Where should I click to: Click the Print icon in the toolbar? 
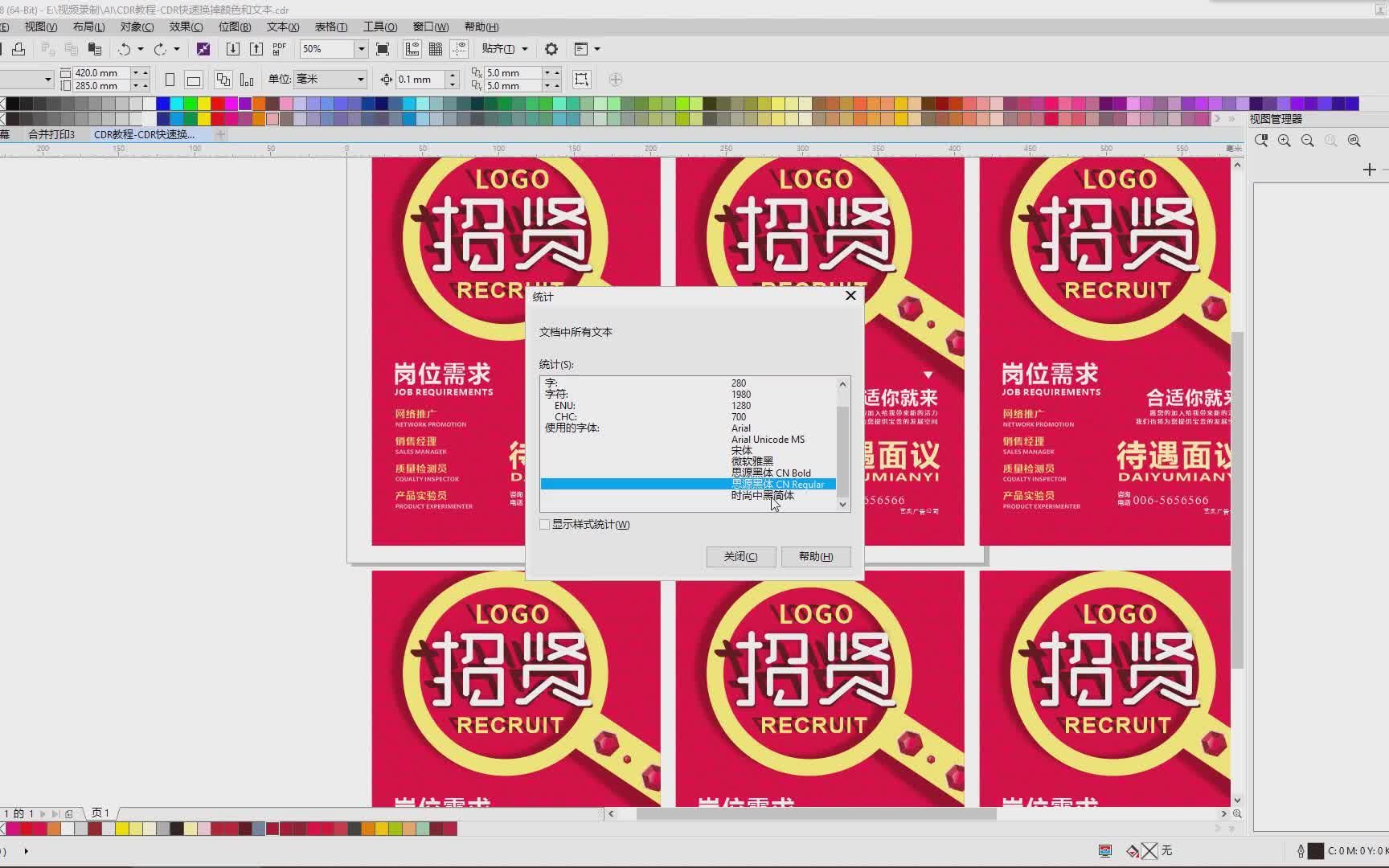[x=18, y=49]
